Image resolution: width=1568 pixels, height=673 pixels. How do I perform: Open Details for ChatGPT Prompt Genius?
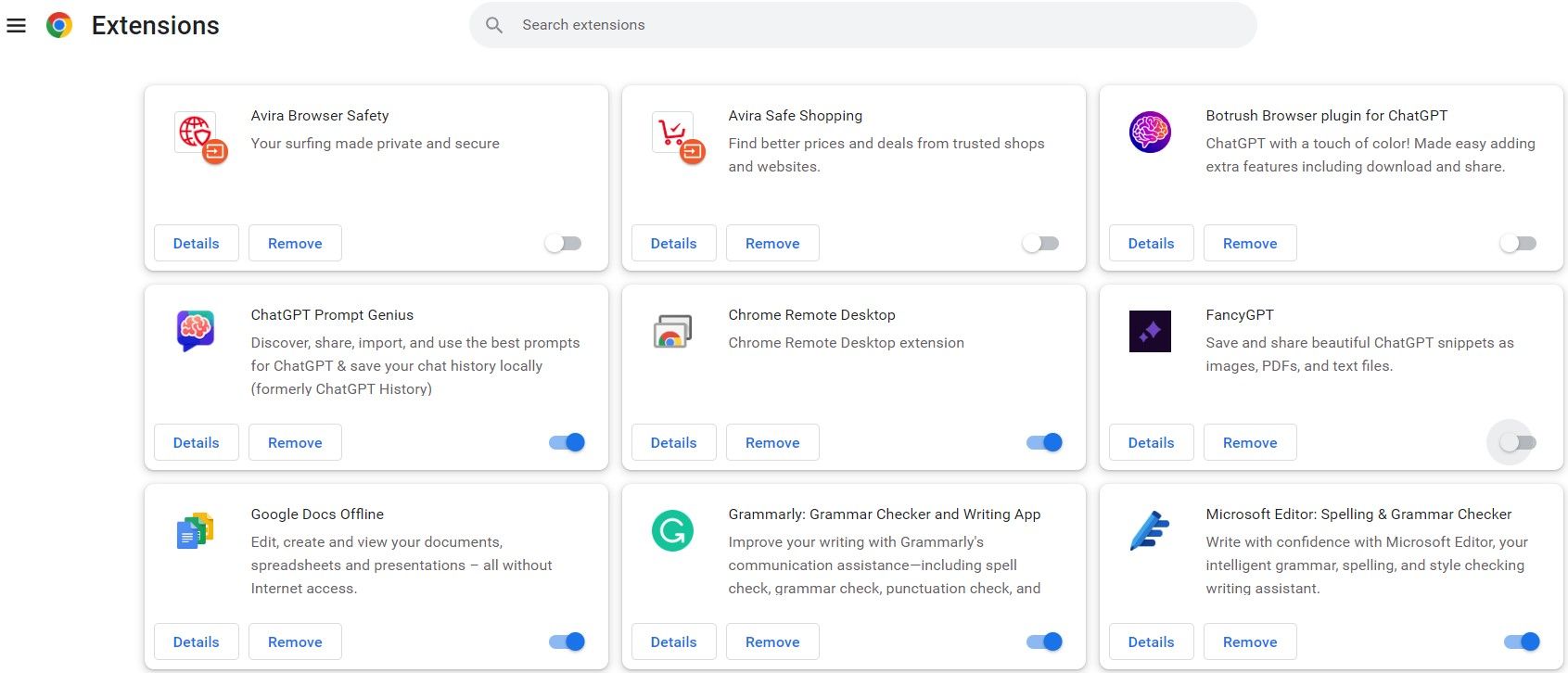197,443
